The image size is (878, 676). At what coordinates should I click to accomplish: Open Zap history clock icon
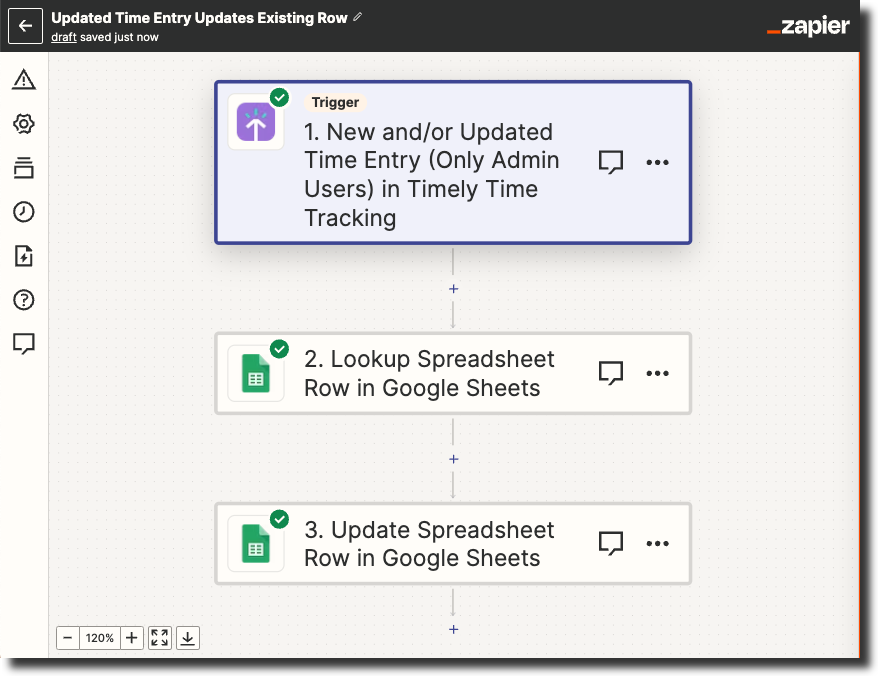point(24,212)
